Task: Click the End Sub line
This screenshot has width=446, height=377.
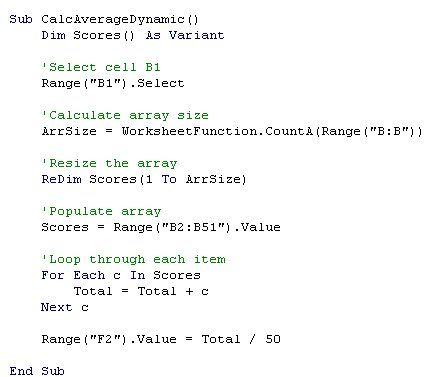Action: coord(37,371)
